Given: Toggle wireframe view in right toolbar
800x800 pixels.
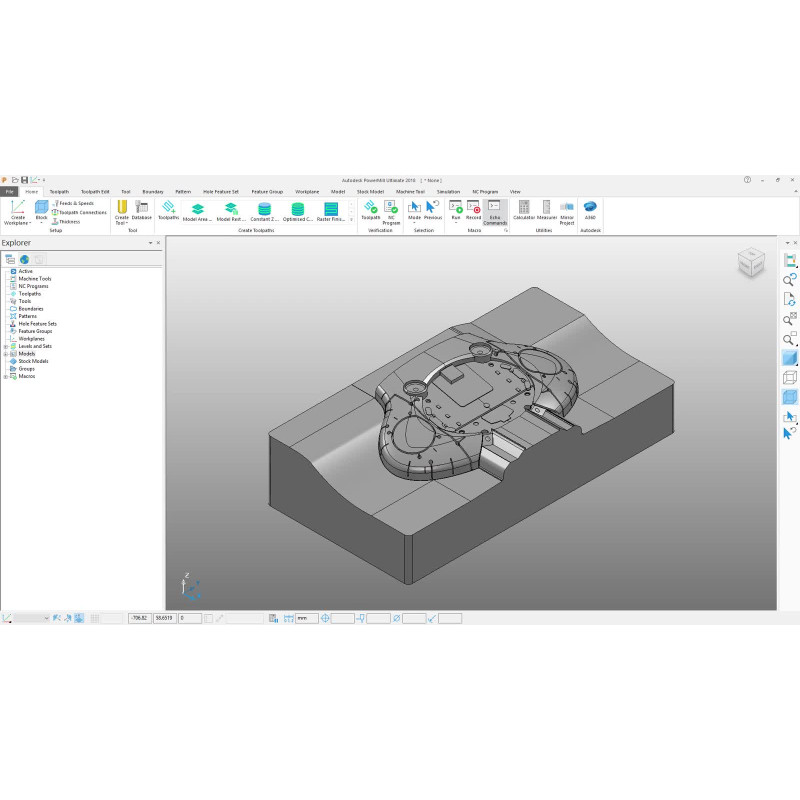Looking at the screenshot, I should (789, 377).
